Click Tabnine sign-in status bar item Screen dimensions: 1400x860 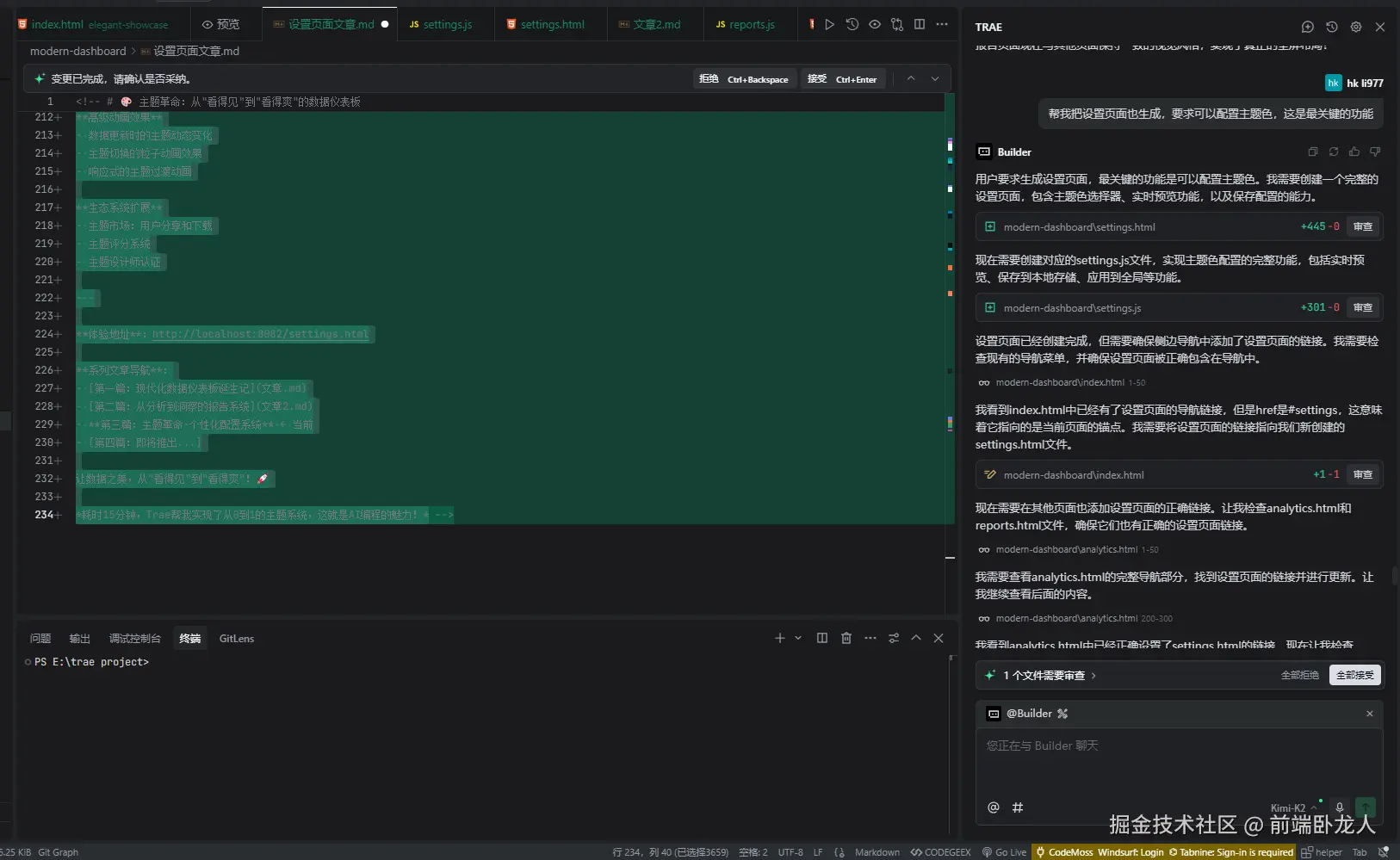[1231, 852]
